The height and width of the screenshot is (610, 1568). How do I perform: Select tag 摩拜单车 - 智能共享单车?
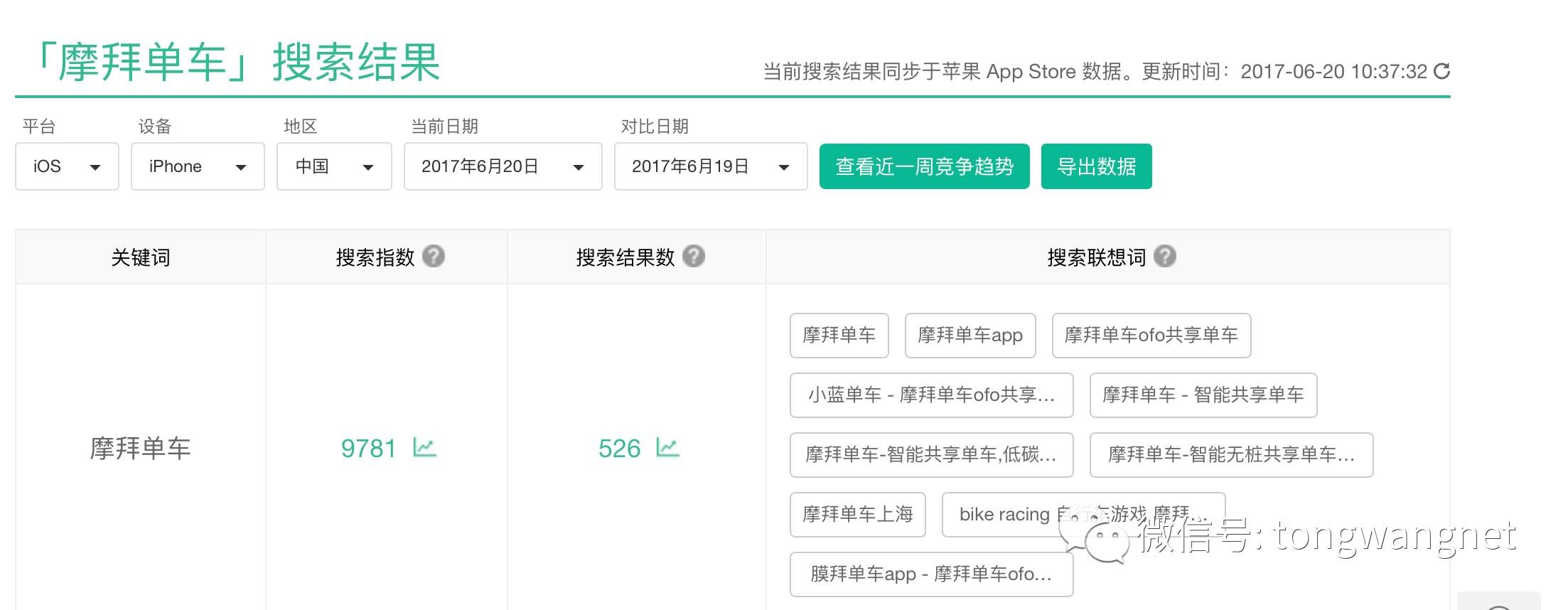tap(1203, 395)
